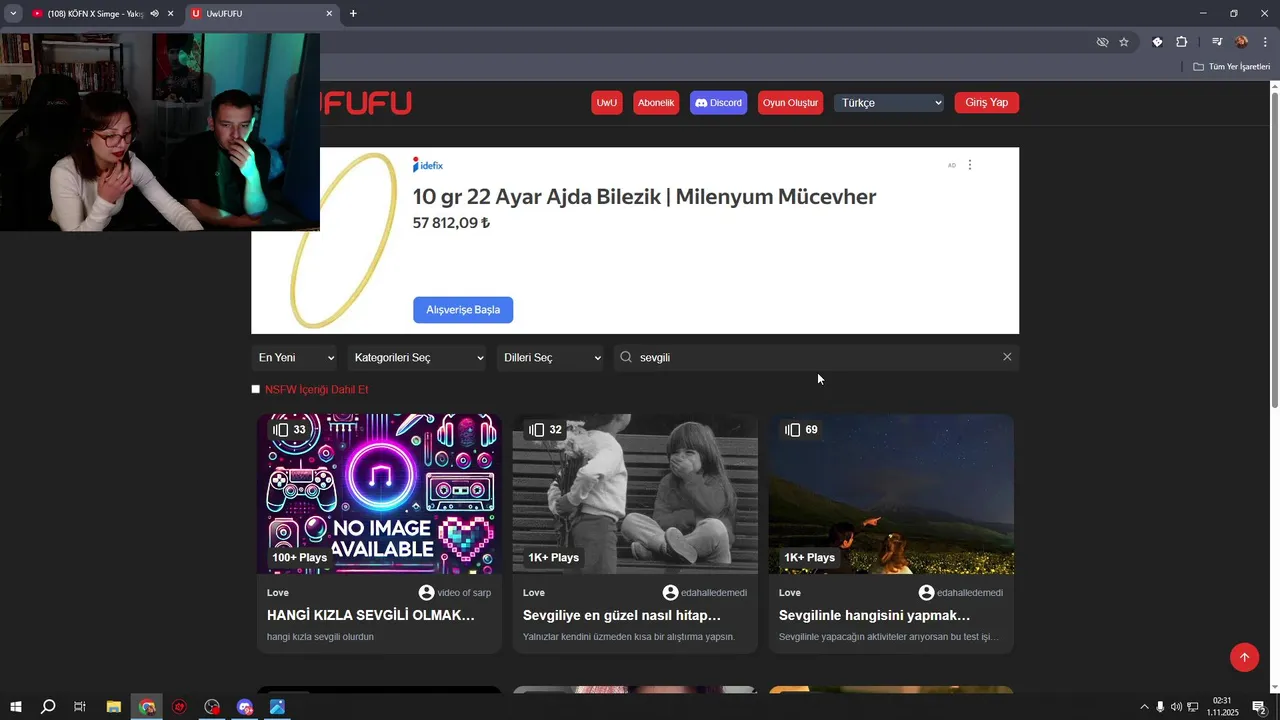This screenshot has width=1280, height=720.
Task: Open a new tab with plus button
Action: pos(353,14)
